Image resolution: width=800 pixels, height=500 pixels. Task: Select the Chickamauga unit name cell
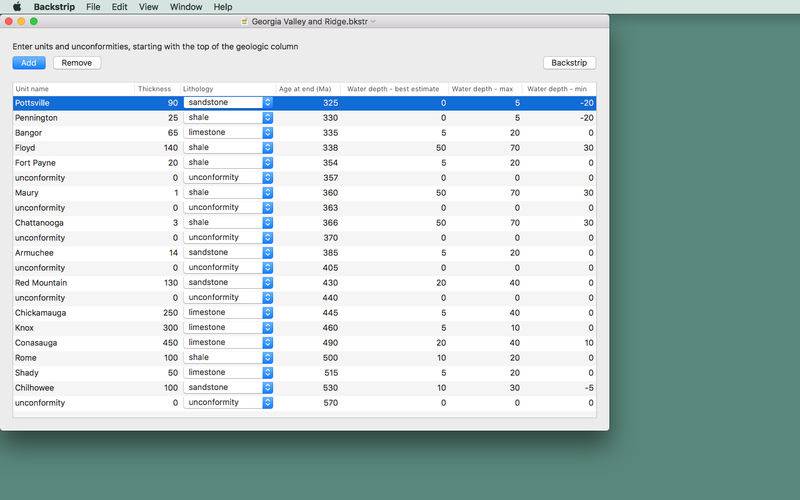40,313
